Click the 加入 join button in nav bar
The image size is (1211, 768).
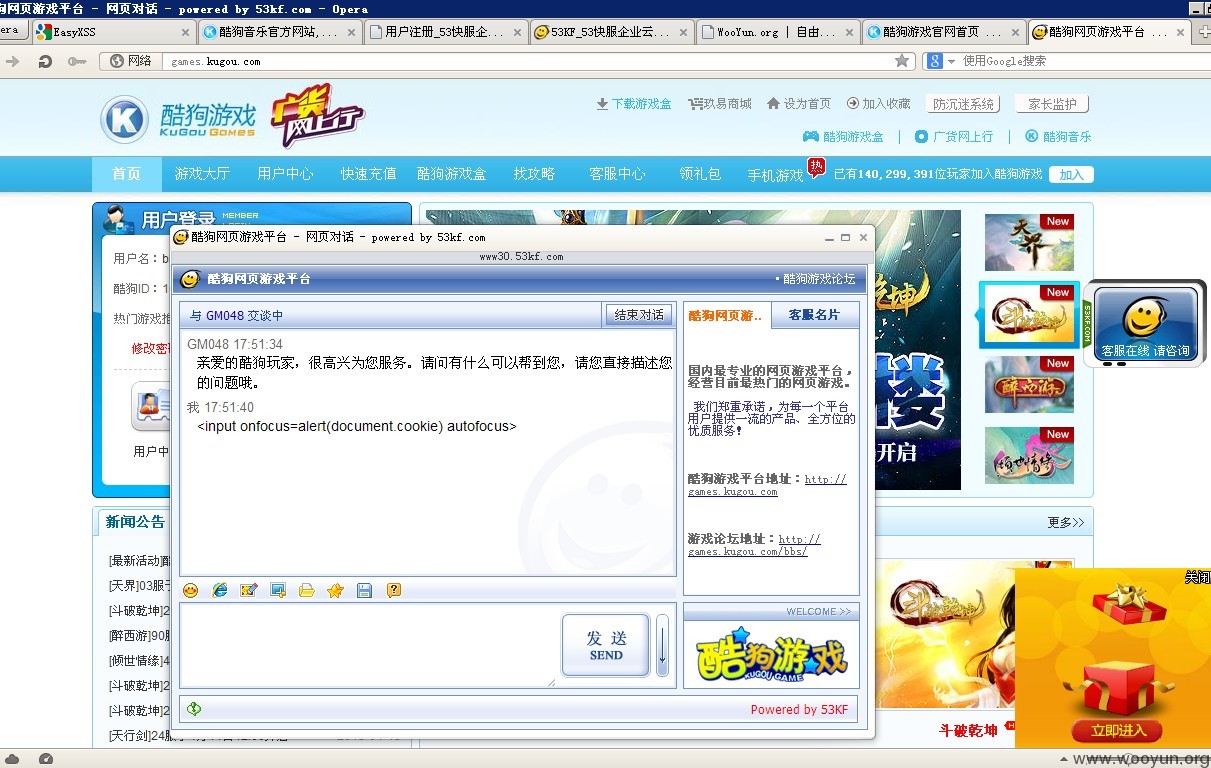[x=1071, y=174]
